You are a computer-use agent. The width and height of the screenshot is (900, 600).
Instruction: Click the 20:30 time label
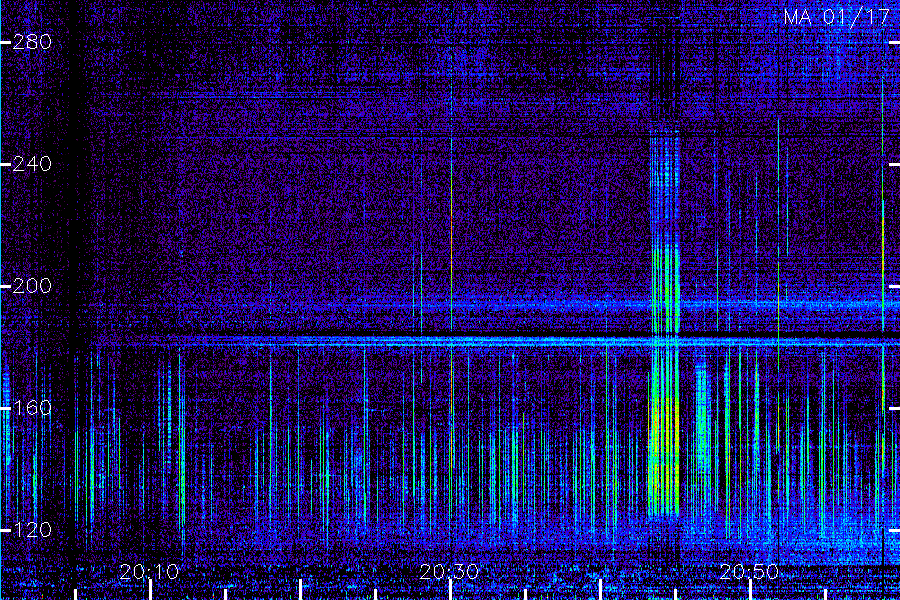(x=449, y=572)
